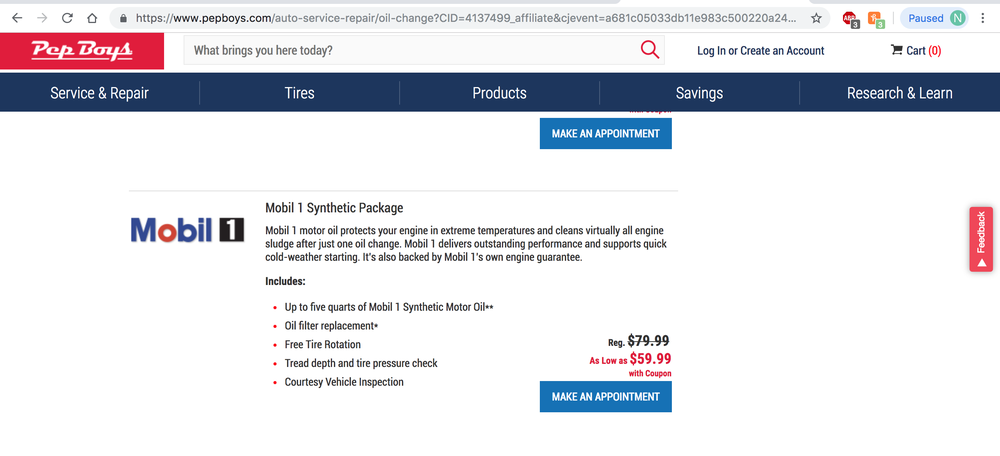This screenshot has height=456, width=1000.
Task: Open the Tires navigation menu
Action: (299, 93)
